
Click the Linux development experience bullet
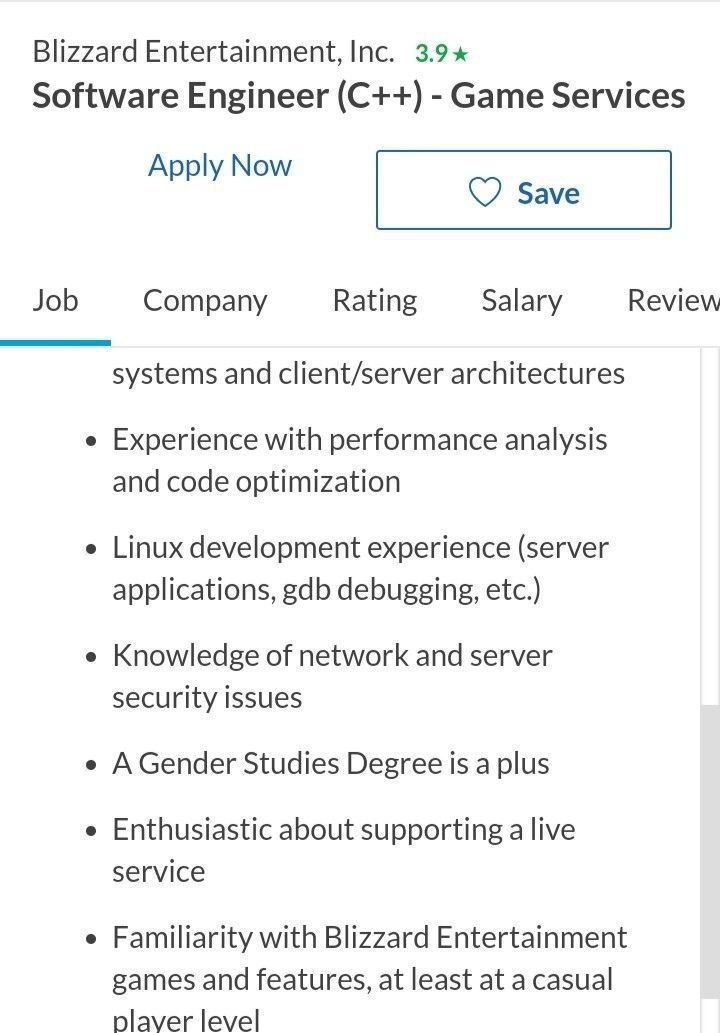tap(360, 568)
